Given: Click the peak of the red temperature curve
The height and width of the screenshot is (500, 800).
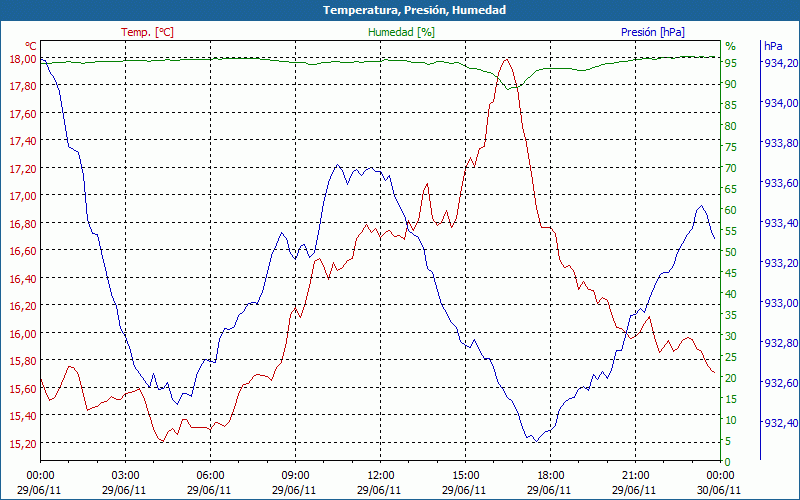Looking at the screenshot, I should coord(506,59).
